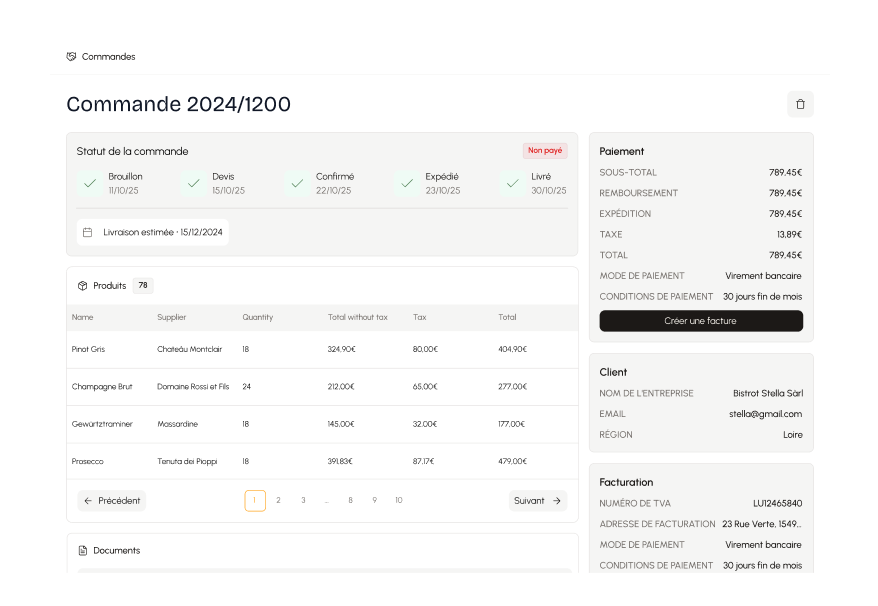The width and height of the screenshot is (878, 606).
Task: Toggle the checkmark on the Expédié step
Action: [407, 183]
